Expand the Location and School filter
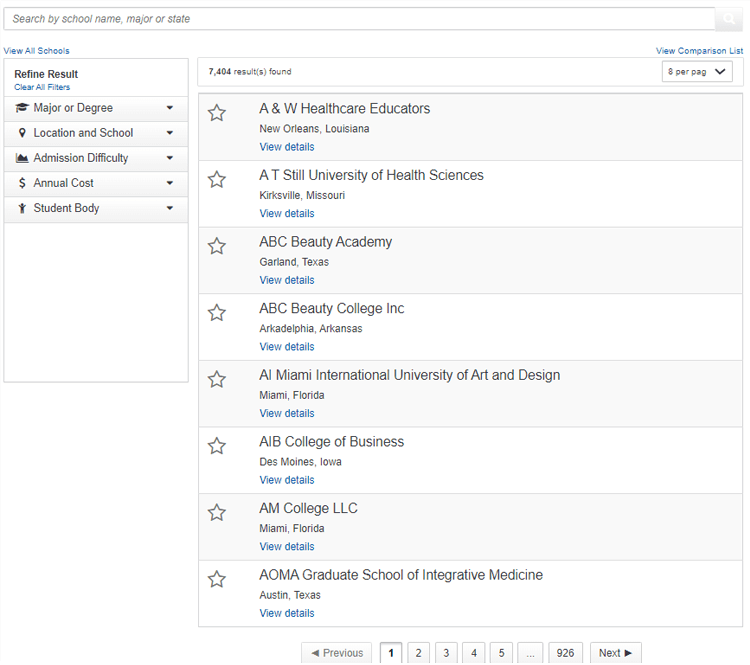Image resolution: width=750 pixels, height=665 pixels. tap(96, 133)
